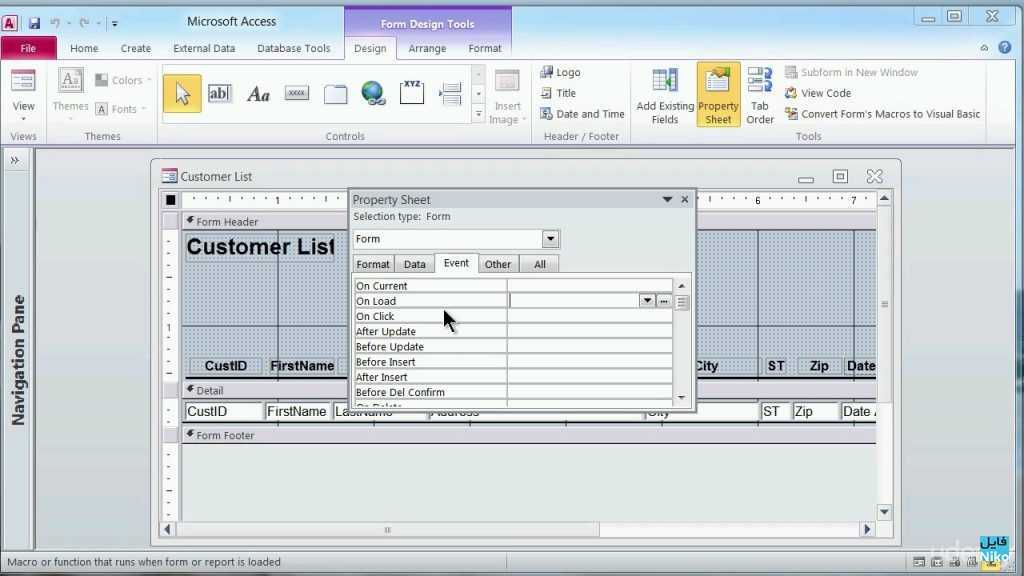The image size is (1024, 576).
Task: Switch to the Home tab
Action: (x=84, y=48)
